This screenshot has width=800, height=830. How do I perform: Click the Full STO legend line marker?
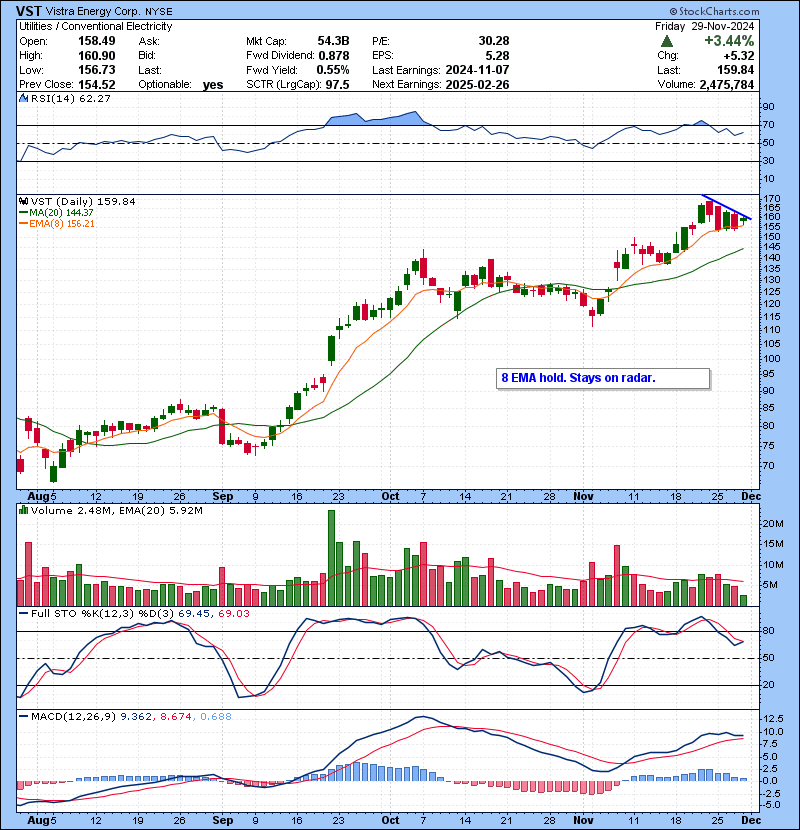[23, 614]
